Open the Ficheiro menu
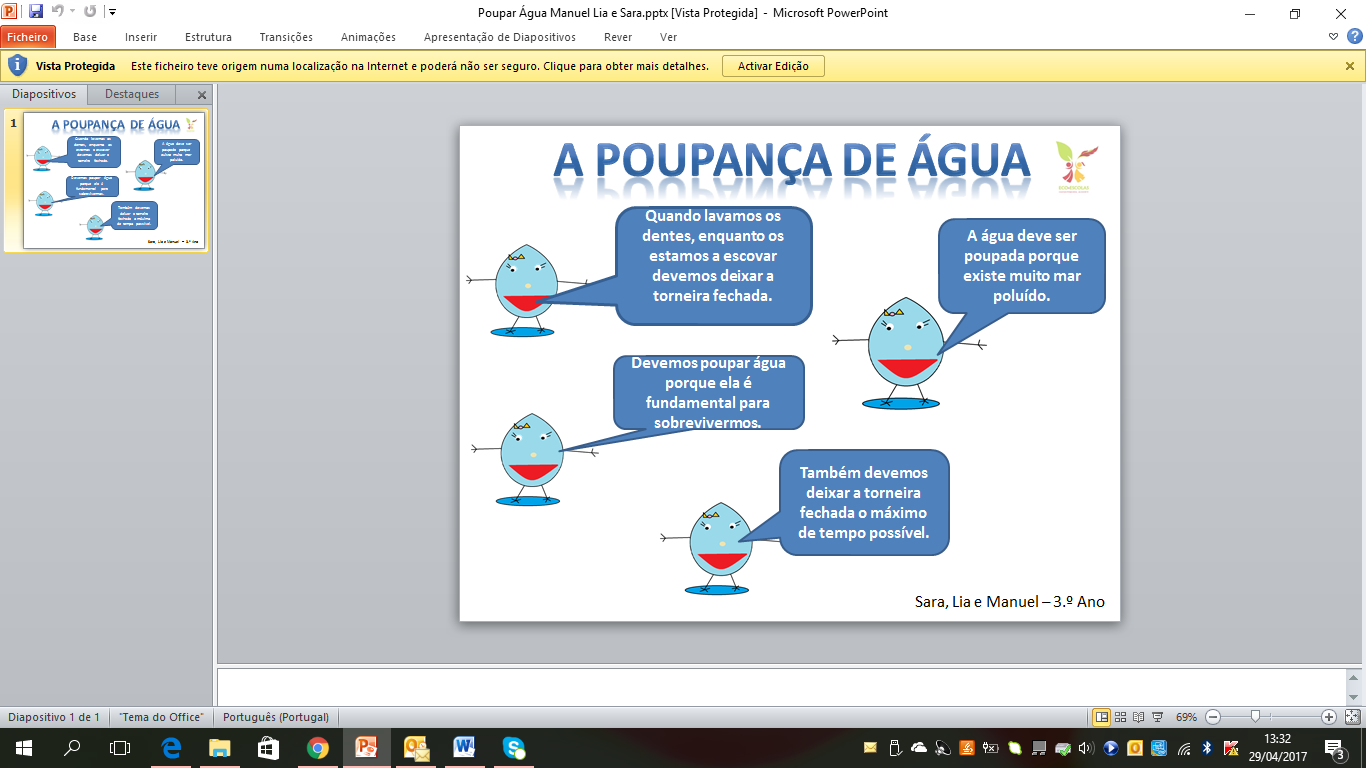1366x768 pixels. click(27, 37)
